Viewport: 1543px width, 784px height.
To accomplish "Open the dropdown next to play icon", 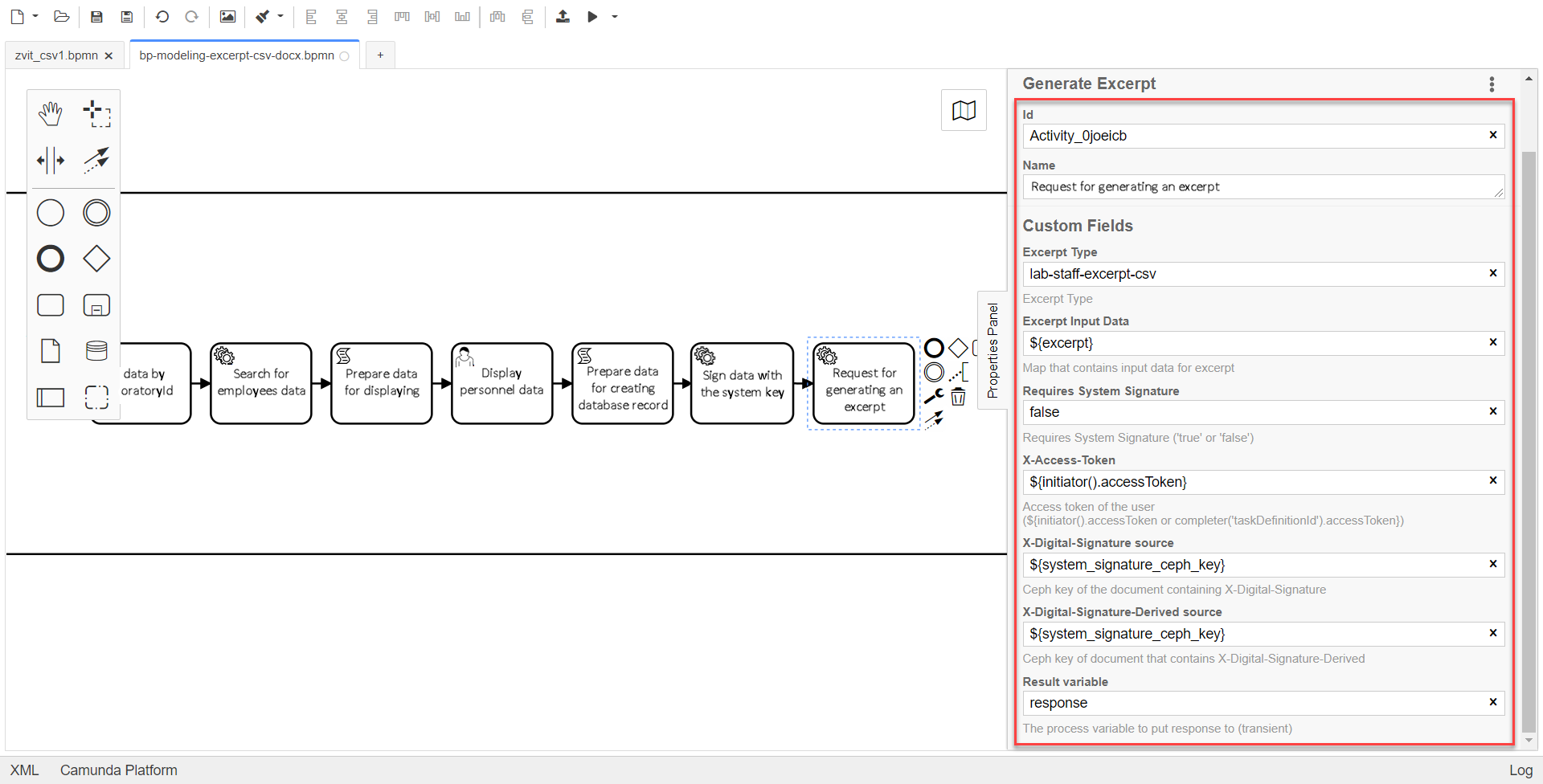I will (615, 17).
